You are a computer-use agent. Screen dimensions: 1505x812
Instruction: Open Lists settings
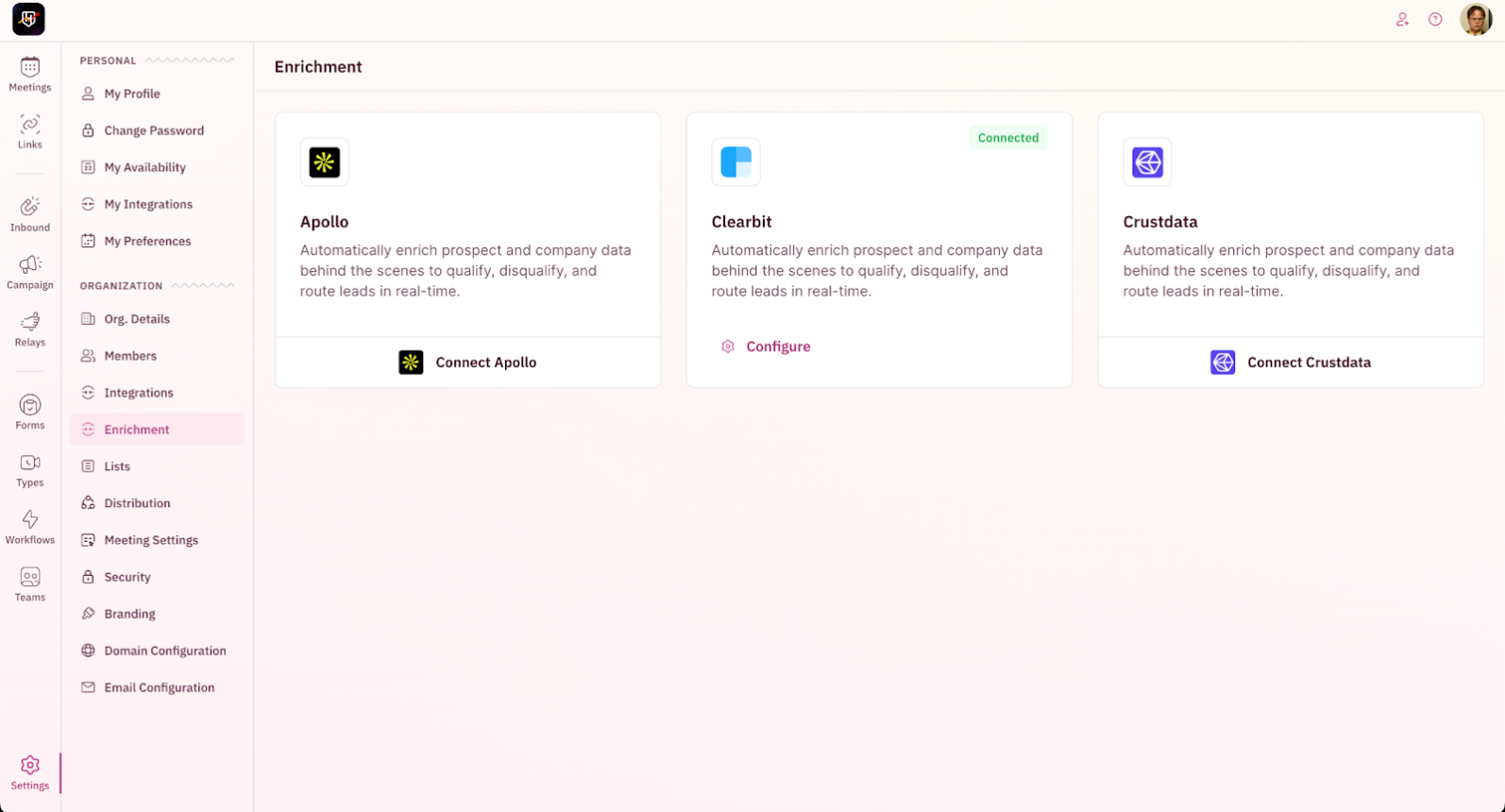[x=157, y=466]
